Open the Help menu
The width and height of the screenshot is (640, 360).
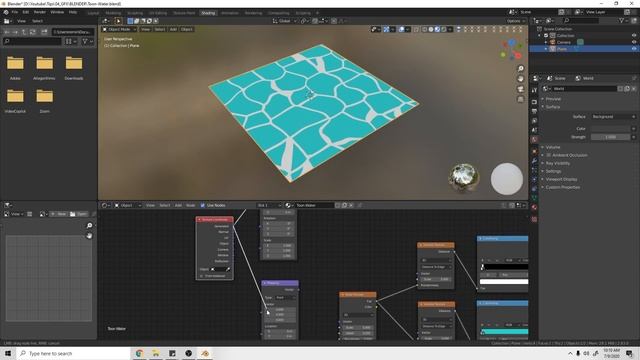73,12
